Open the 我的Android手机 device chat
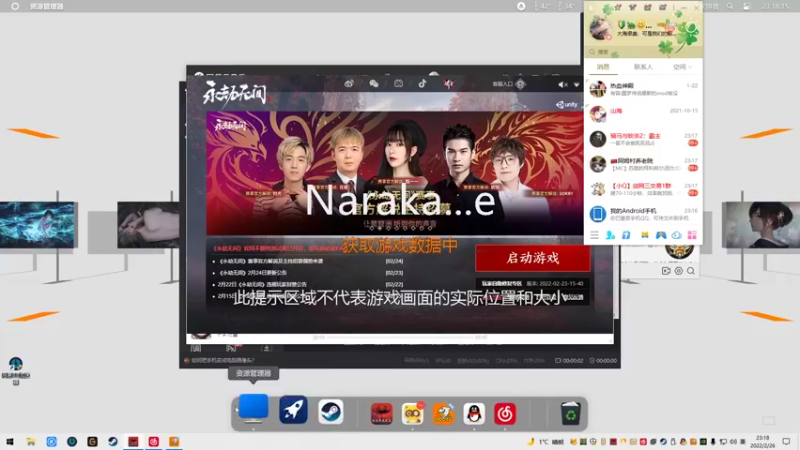The width and height of the screenshot is (800, 450). pos(643,214)
